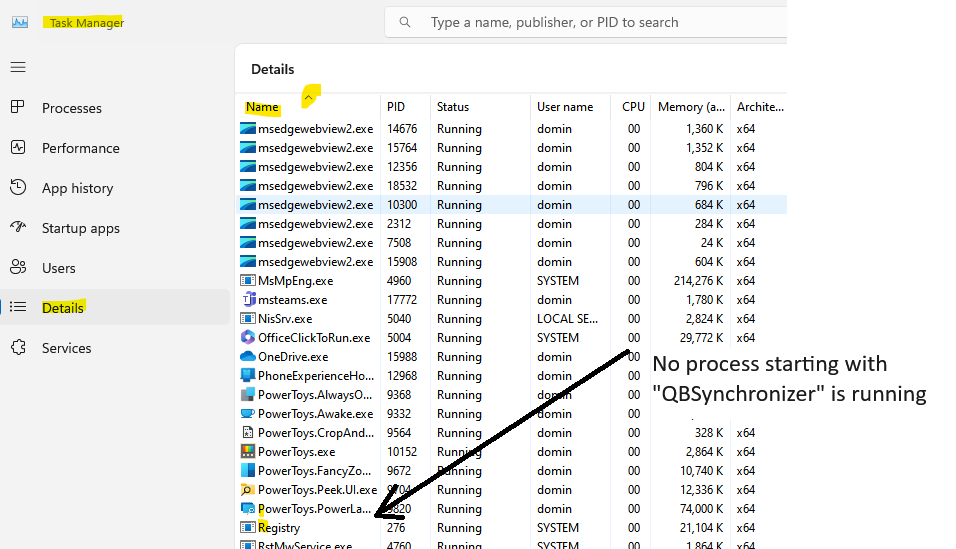Select the OfficeClickToRun.exe process name
The height and width of the screenshot is (549, 956).
click(314, 337)
